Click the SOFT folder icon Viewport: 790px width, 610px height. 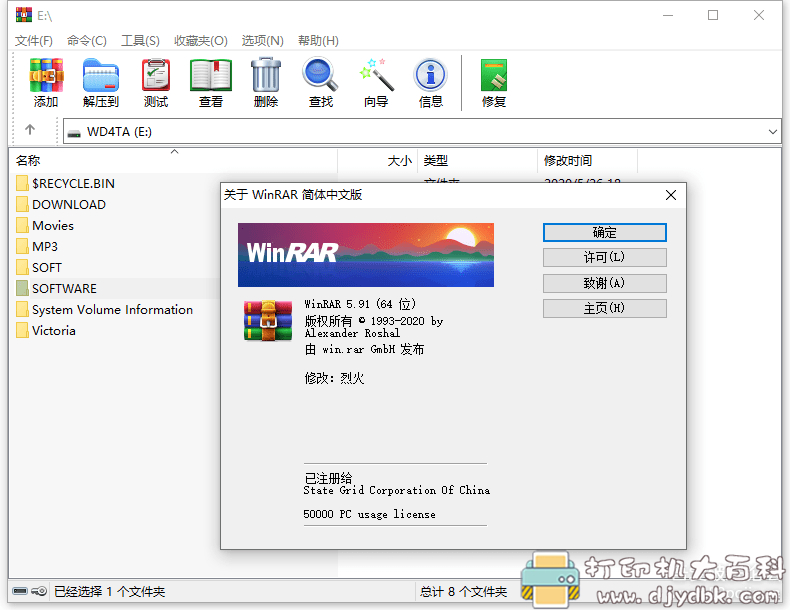click(x=22, y=267)
